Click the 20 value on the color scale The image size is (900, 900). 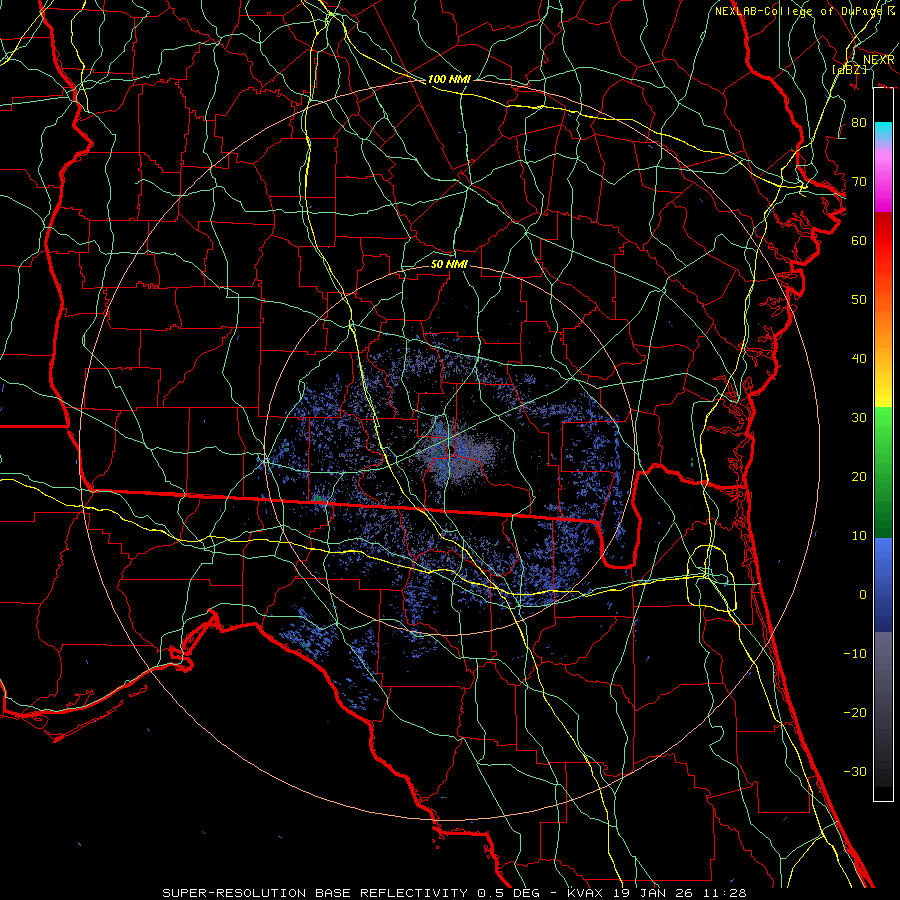[859, 477]
